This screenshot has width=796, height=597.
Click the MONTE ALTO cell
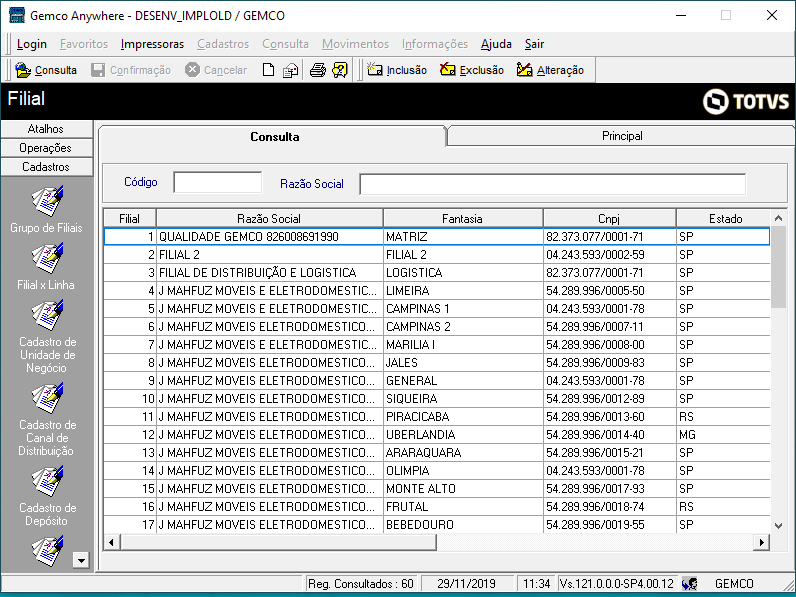pos(462,489)
